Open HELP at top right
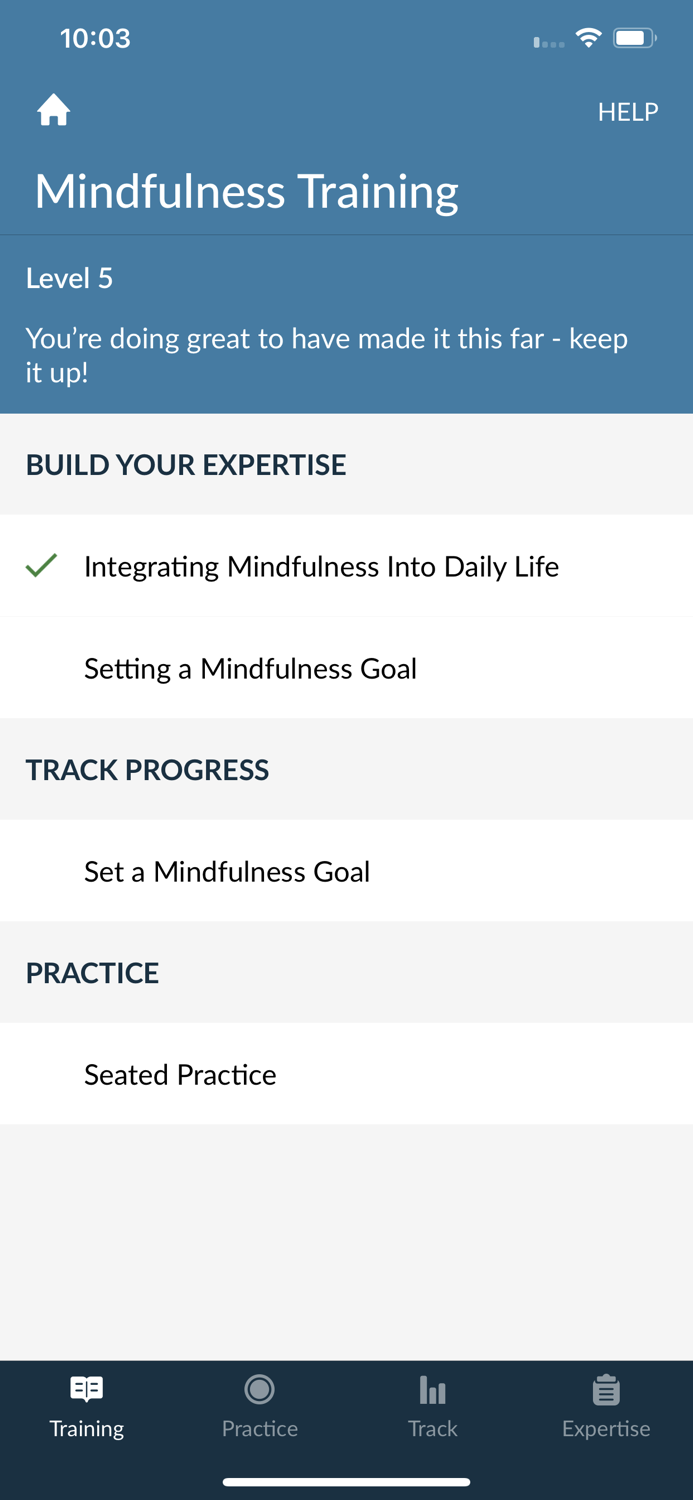This screenshot has height=1500, width=693. (x=628, y=111)
